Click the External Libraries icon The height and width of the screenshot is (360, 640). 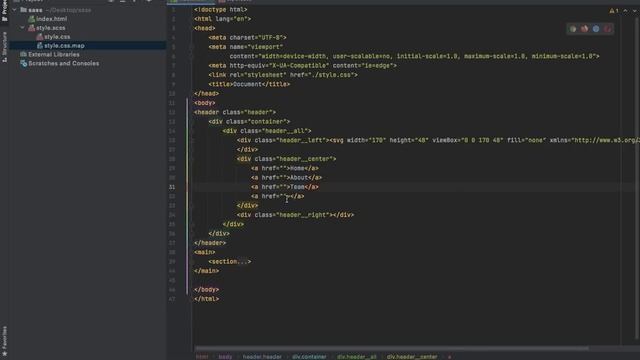(x=23, y=54)
